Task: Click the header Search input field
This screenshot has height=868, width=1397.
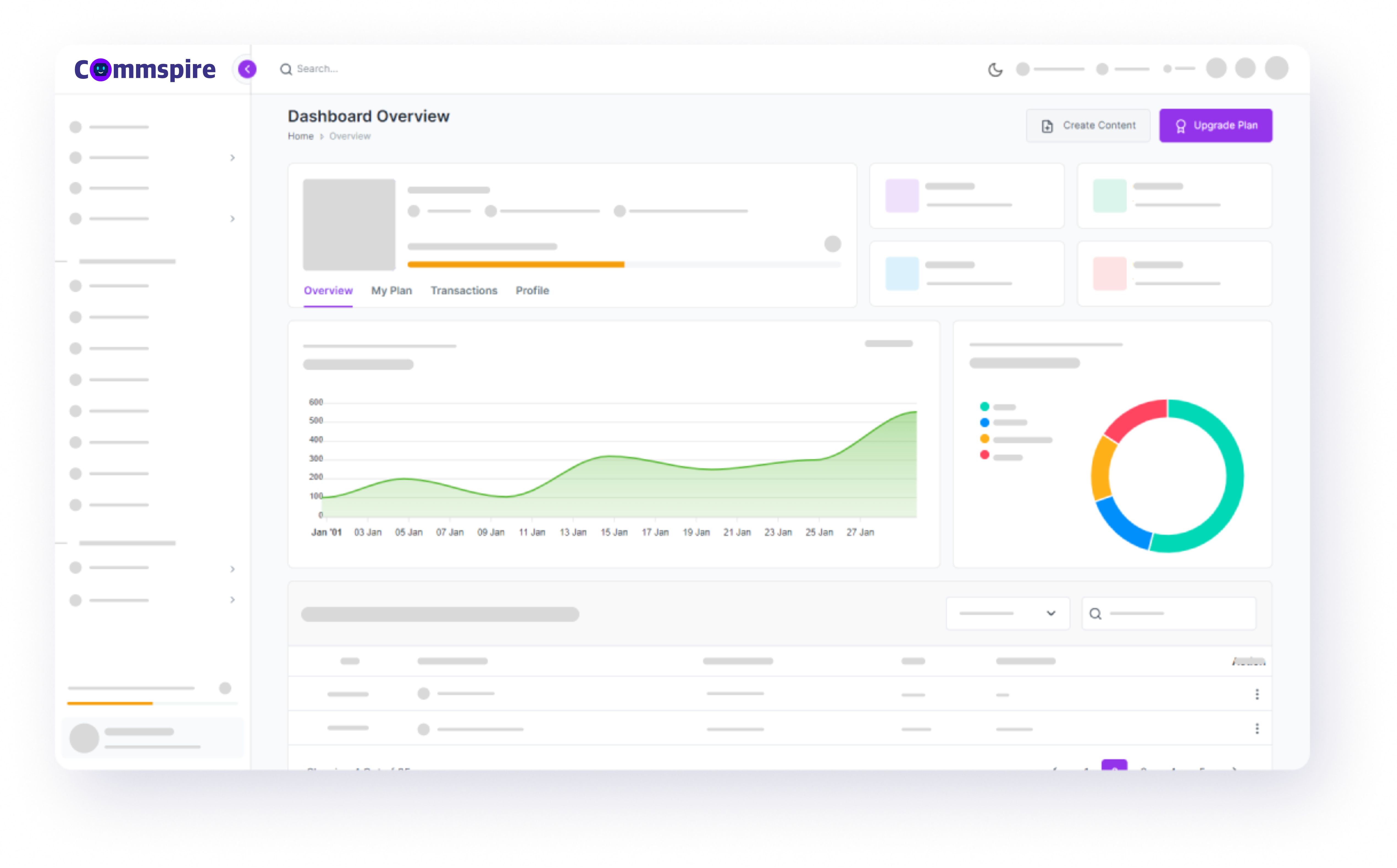Action: (x=317, y=69)
